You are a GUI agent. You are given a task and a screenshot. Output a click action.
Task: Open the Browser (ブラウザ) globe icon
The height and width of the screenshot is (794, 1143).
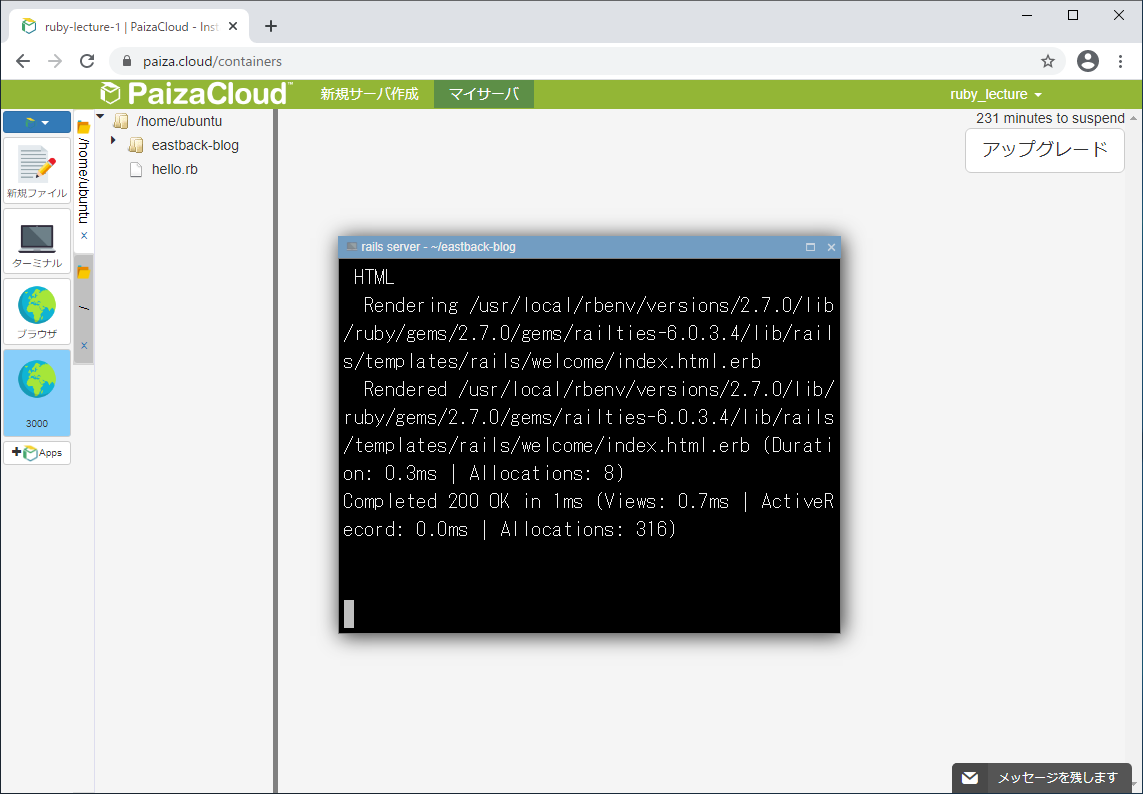(x=36, y=312)
